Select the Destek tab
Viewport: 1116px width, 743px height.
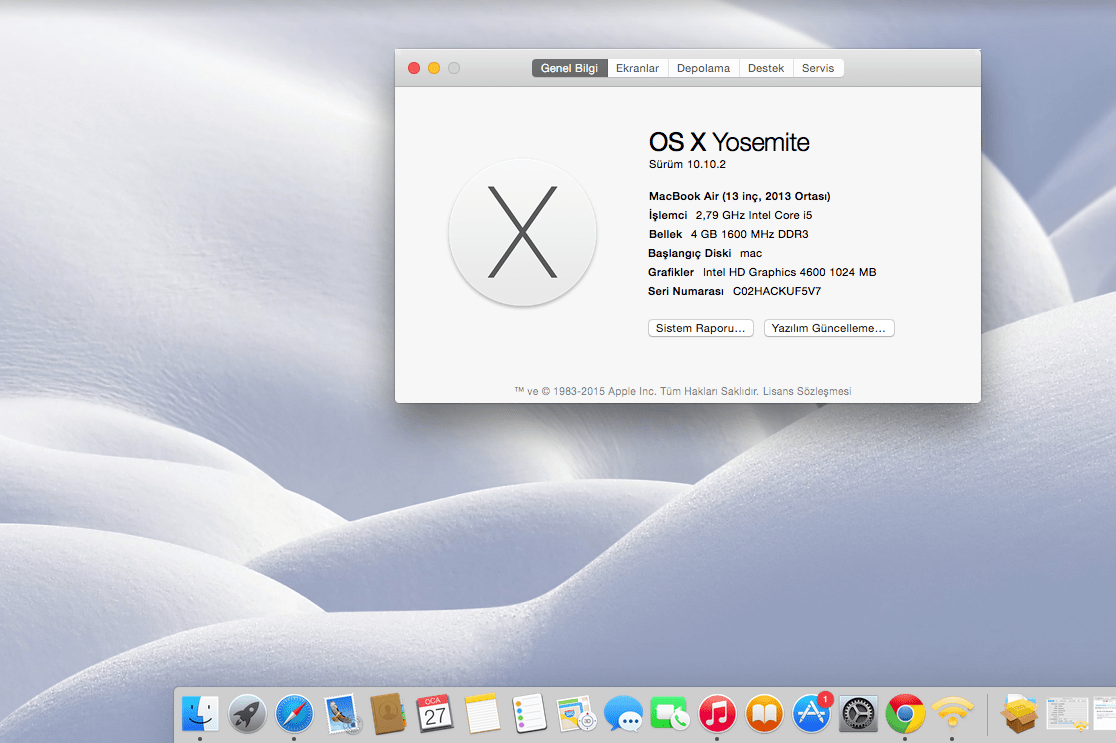coord(766,68)
